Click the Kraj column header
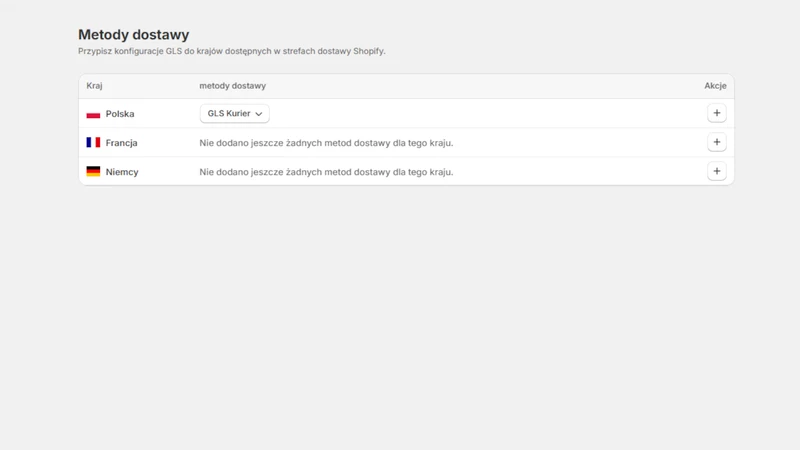Image resolution: width=800 pixels, height=450 pixels. coord(94,86)
